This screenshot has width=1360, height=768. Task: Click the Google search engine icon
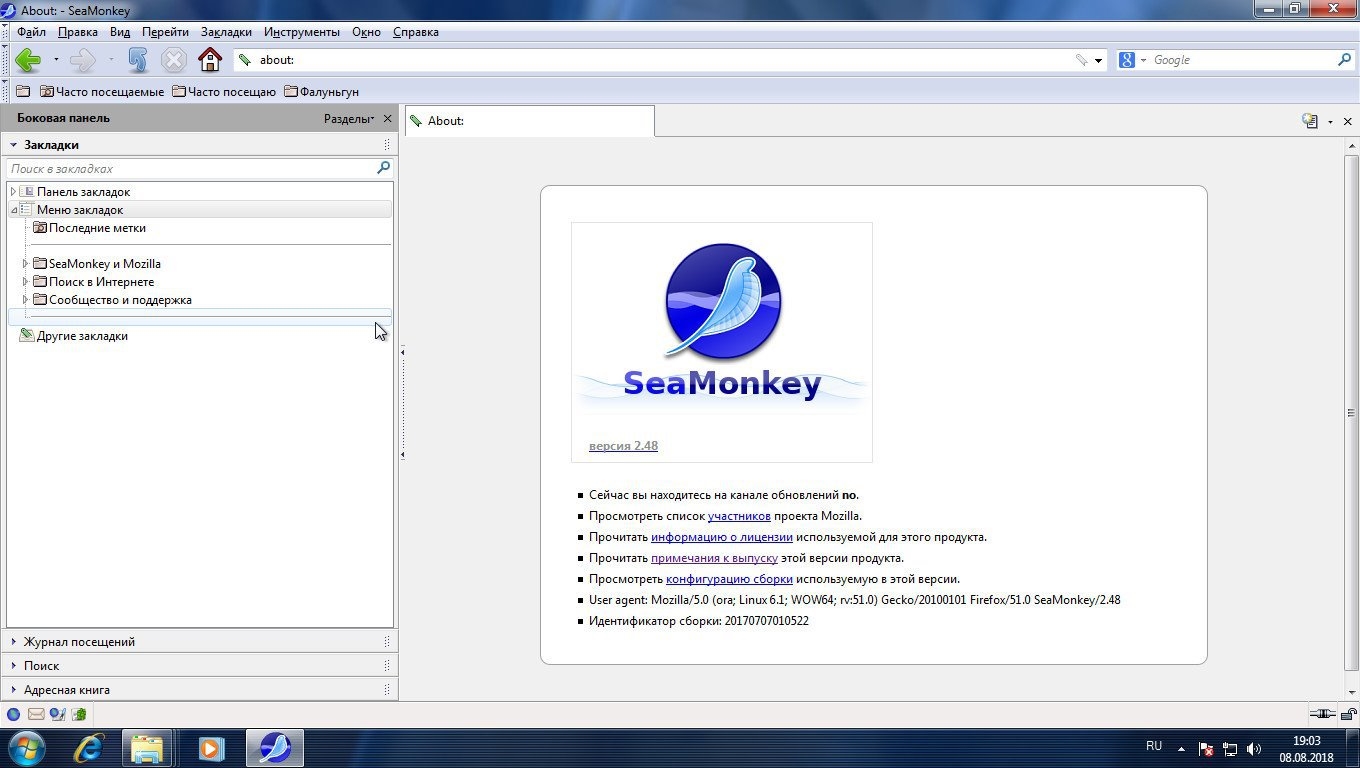(1127, 60)
